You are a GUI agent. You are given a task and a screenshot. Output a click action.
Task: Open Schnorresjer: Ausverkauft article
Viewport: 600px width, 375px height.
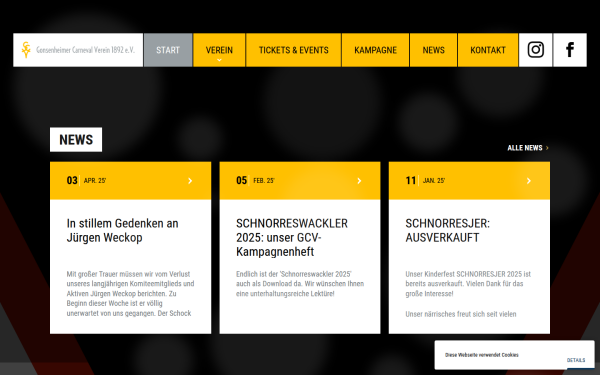[x=447, y=230]
